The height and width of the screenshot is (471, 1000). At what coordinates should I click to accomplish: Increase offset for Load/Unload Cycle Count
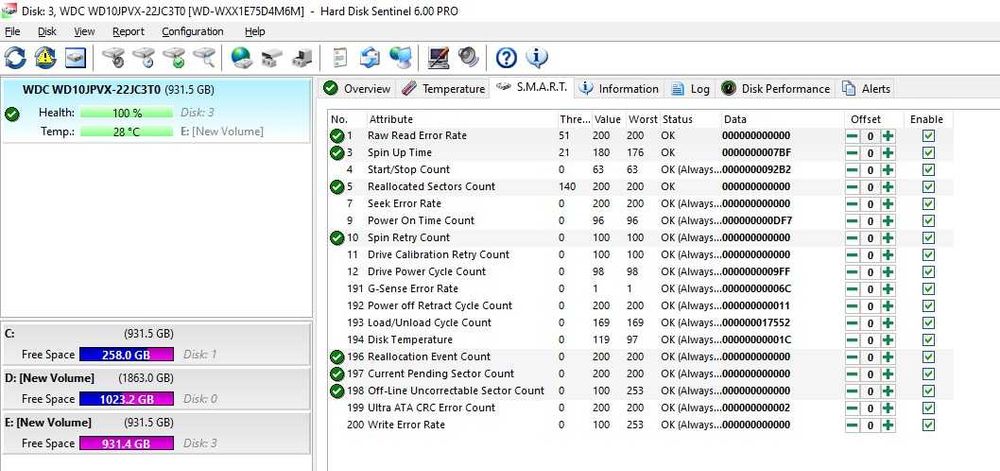tap(888, 323)
